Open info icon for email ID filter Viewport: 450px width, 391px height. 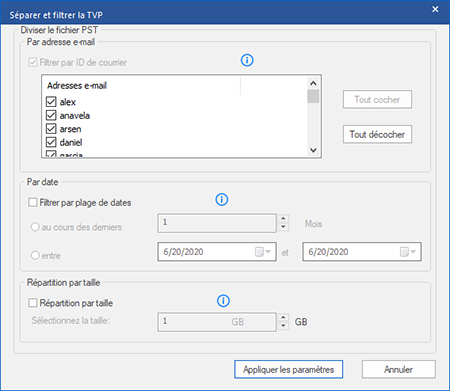[x=247, y=60]
